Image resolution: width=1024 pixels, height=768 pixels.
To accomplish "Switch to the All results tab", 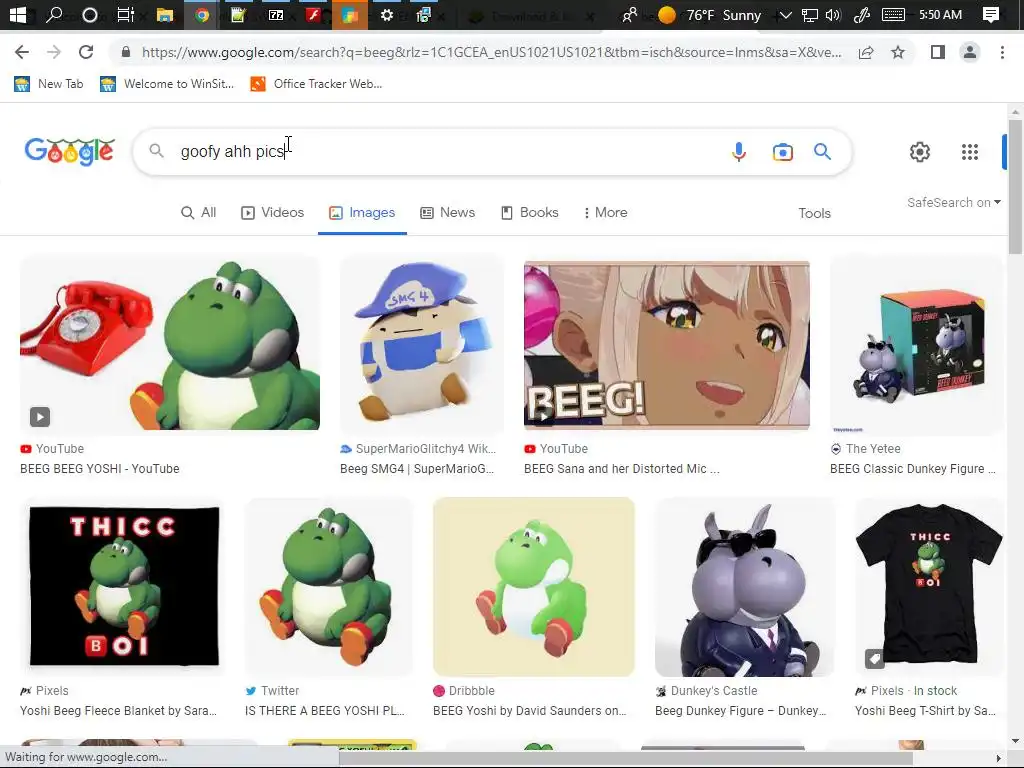I will pyautogui.click(x=199, y=212).
